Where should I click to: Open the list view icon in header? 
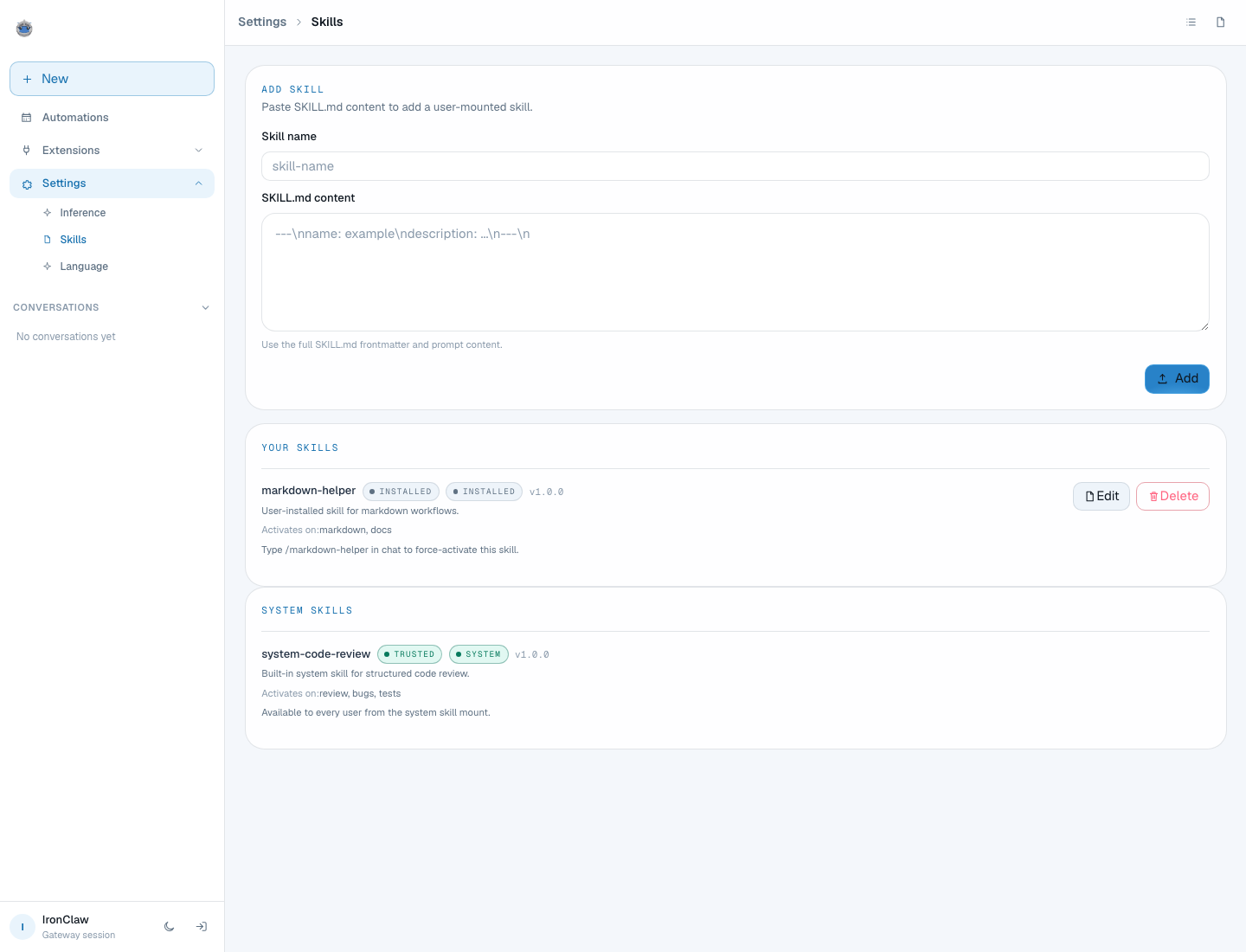coord(1191,23)
